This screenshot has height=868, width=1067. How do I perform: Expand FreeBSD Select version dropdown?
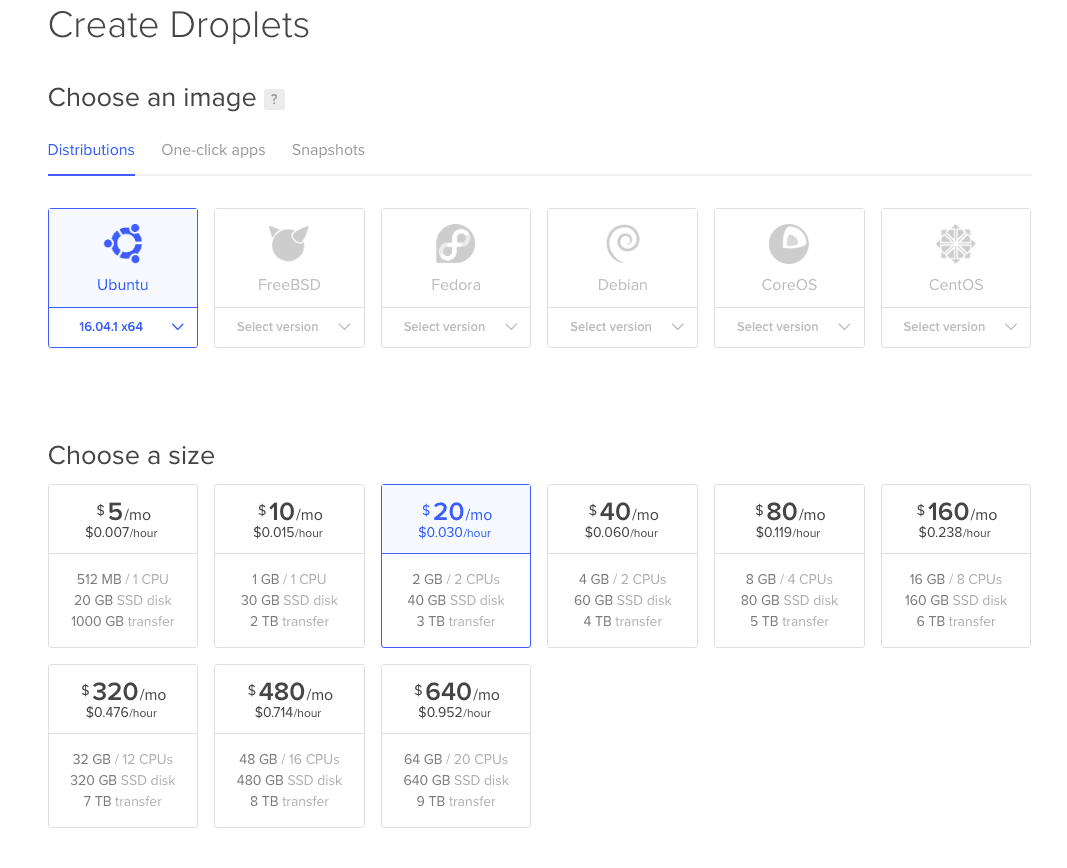289,327
